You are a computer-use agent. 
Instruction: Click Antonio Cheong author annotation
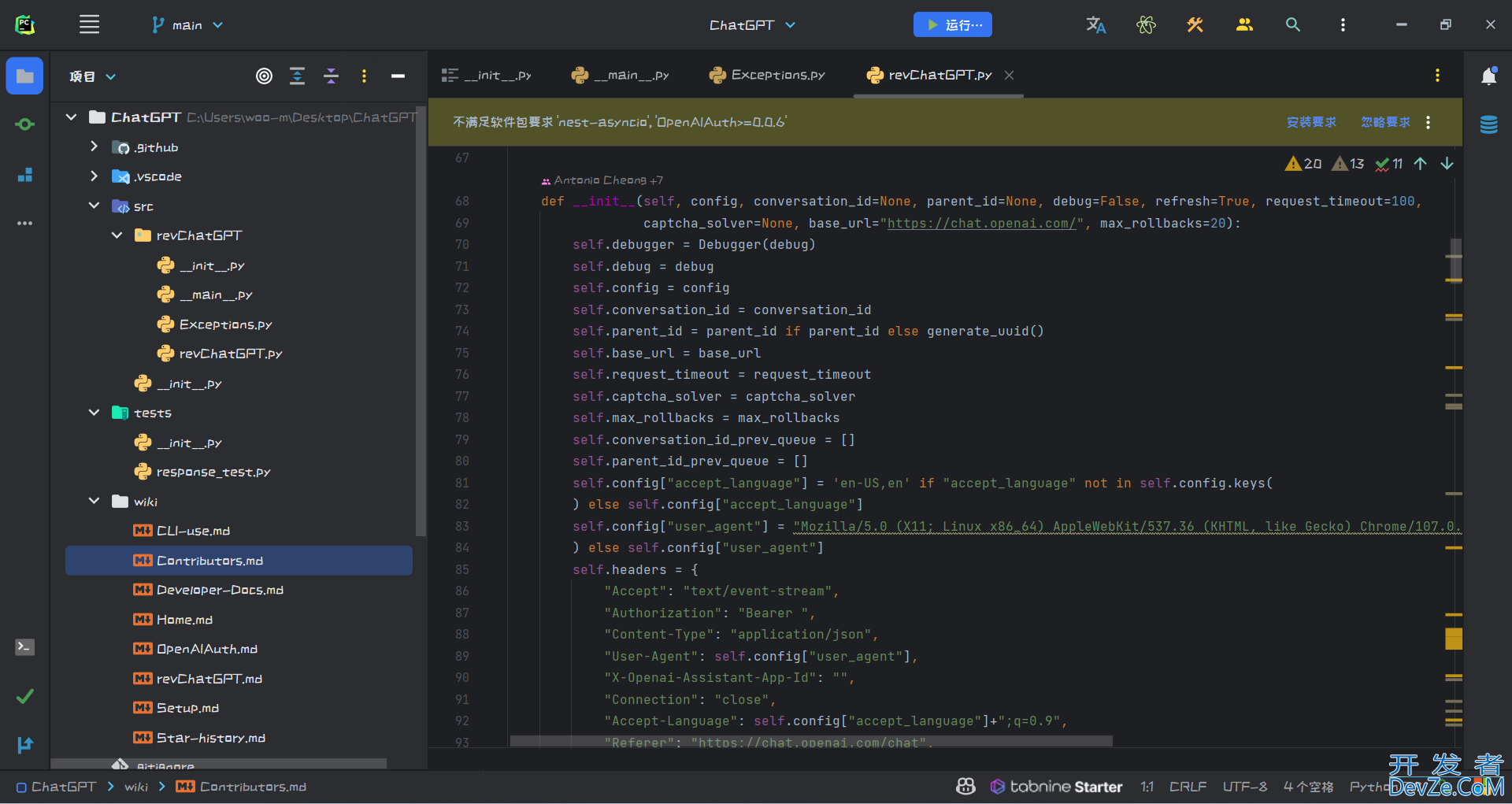[602, 180]
